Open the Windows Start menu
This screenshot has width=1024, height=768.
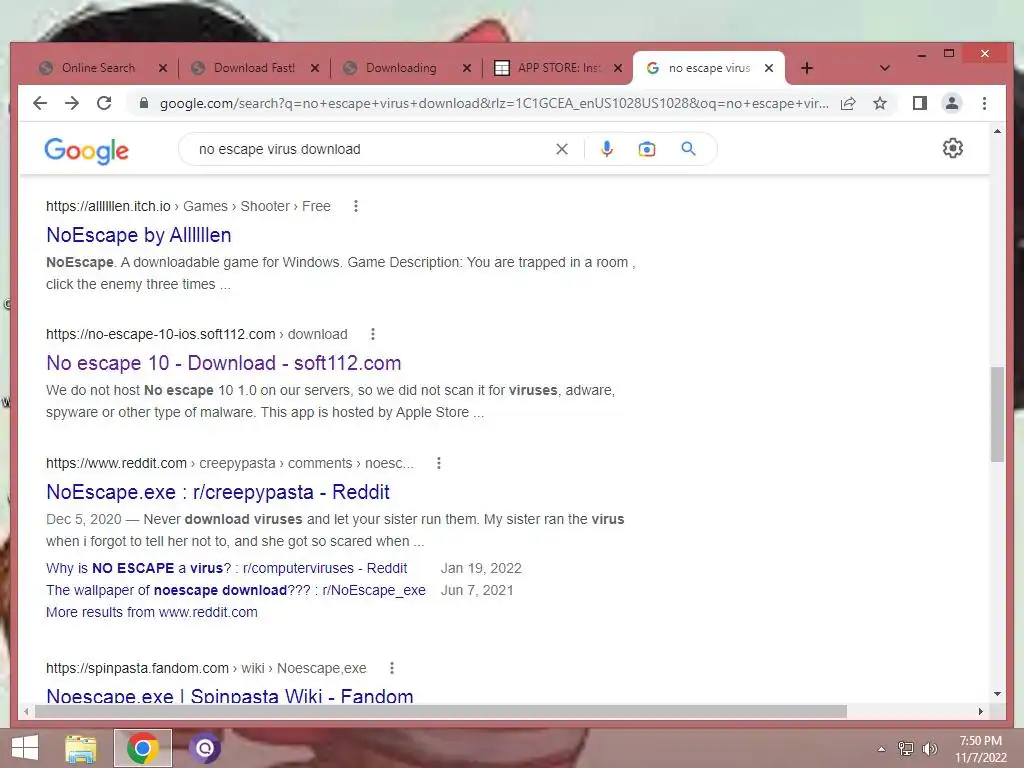pyautogui.click(x=25, y=748)
